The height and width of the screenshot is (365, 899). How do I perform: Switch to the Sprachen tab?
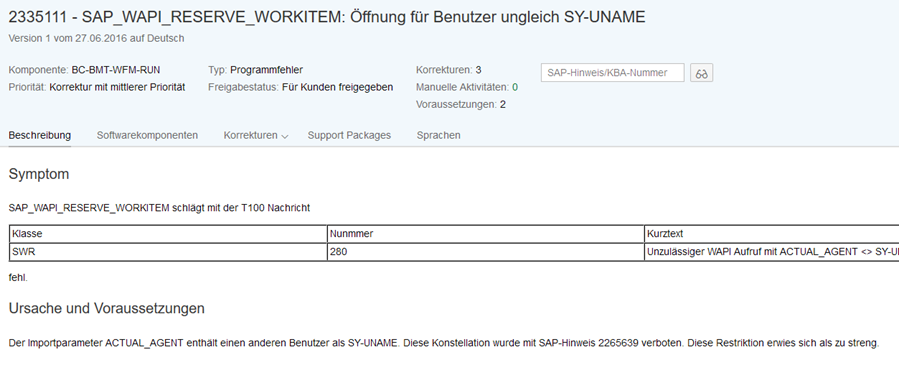coord(439,135)
